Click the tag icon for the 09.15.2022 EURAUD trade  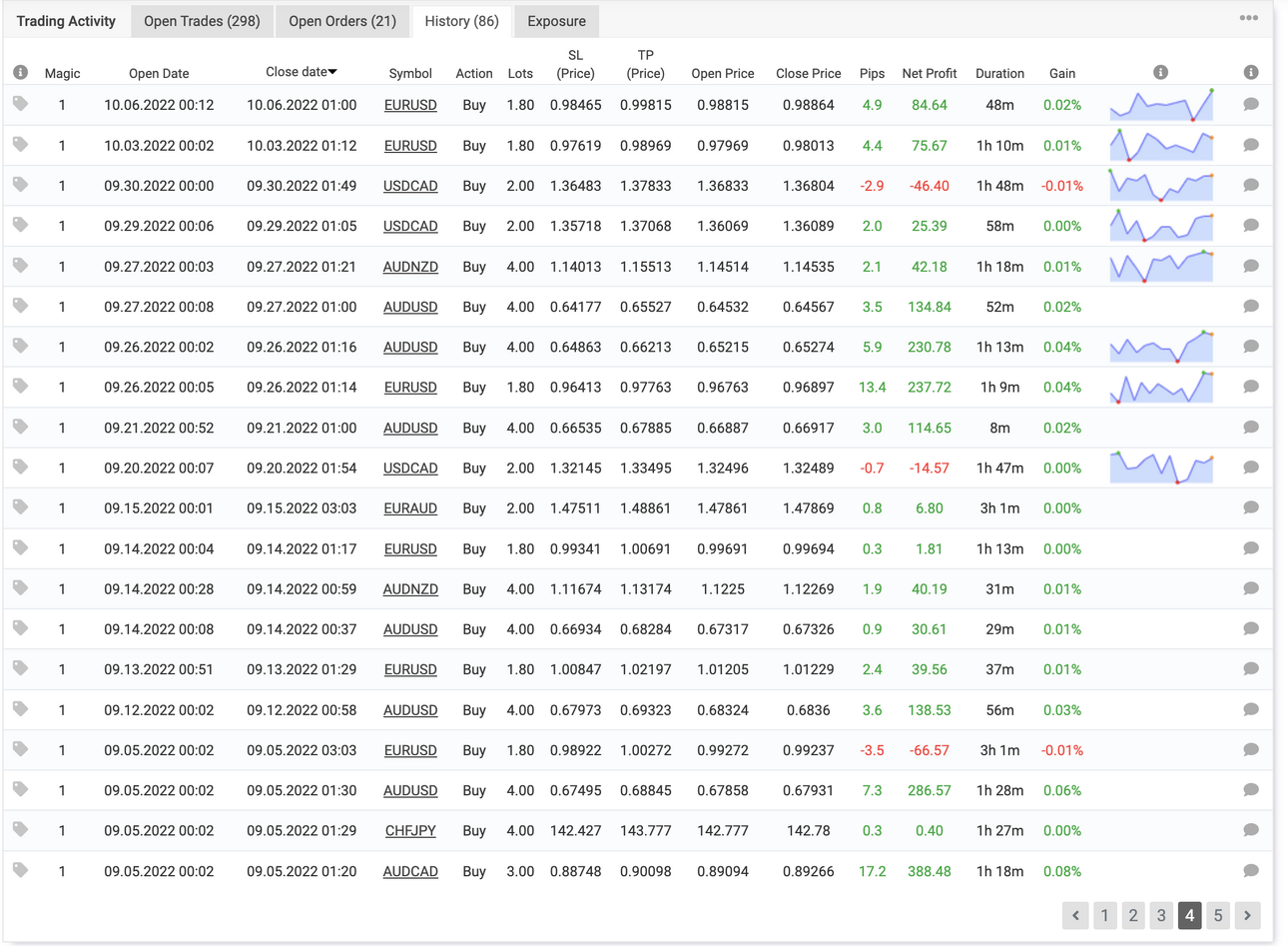[20, 507]
